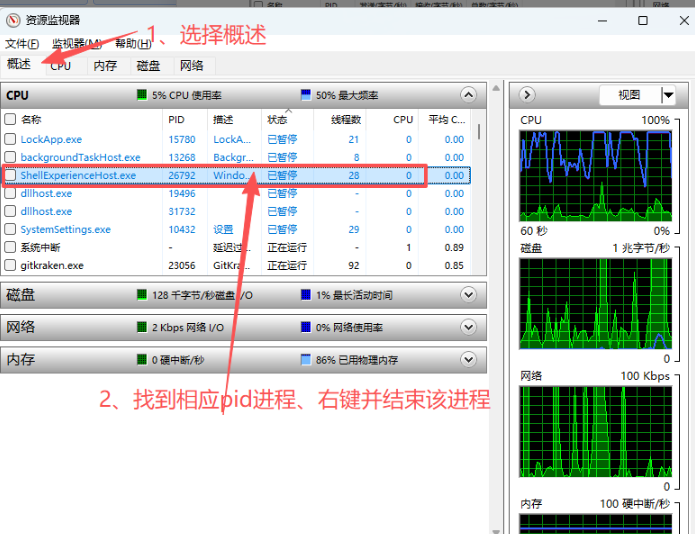Select the 系统中断 process name
This screenshot has height=534, width=695.
tap(40, 247)
